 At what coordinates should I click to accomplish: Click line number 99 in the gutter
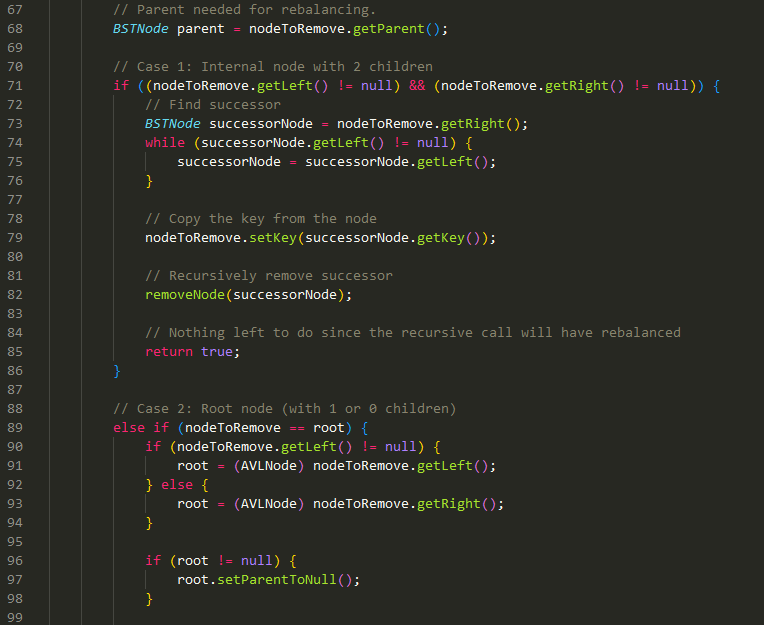pos(15,618)
